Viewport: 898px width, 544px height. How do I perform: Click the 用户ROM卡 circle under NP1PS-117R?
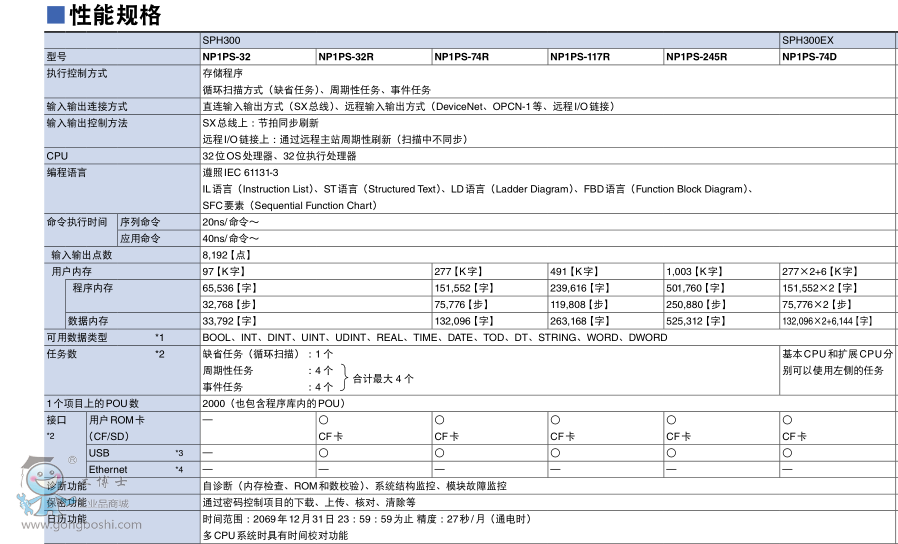[555, 420]
